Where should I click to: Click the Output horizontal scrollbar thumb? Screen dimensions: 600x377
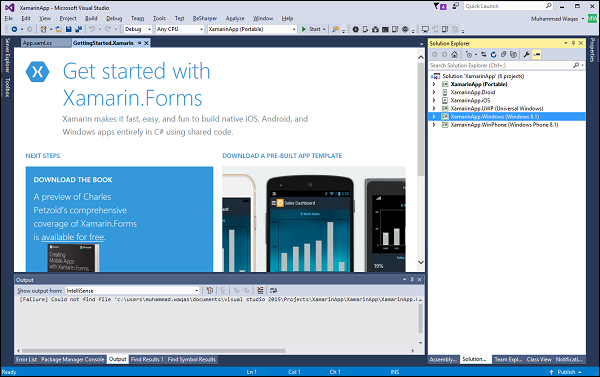coord(153,351)
